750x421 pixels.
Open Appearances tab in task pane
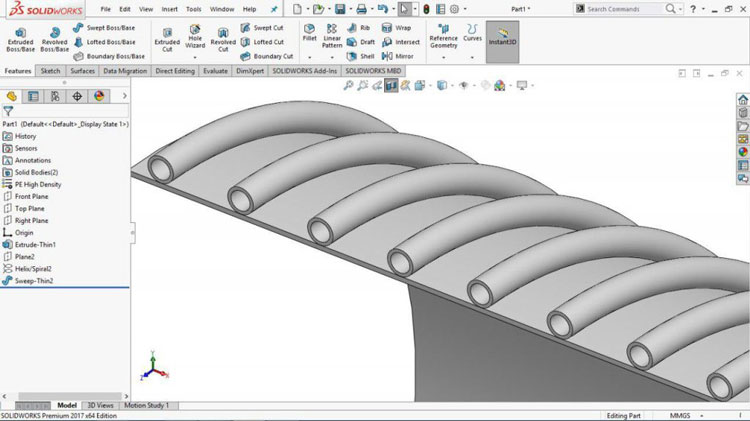pos(743,151)
